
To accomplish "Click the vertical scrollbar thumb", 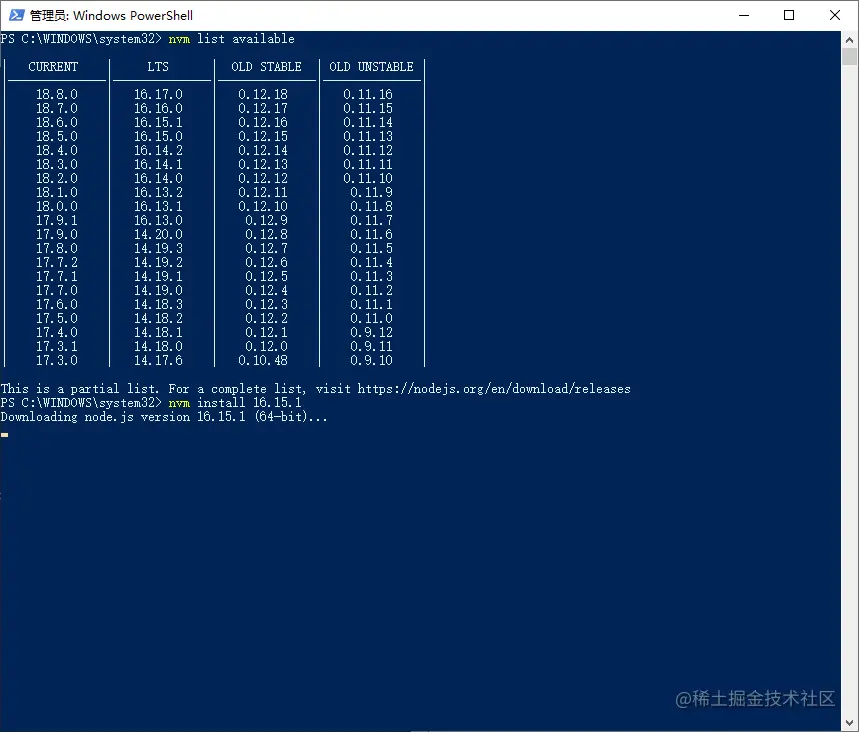I will click(849, 56).
